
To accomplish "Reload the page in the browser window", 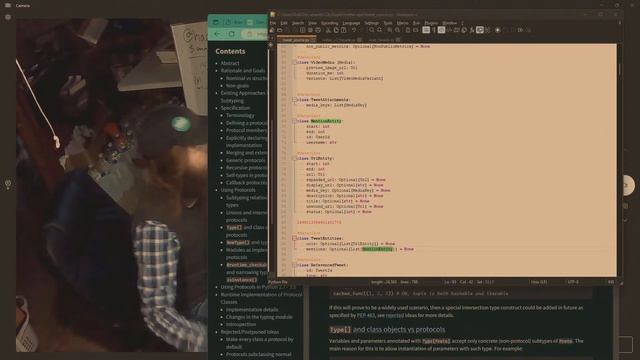I will coord(231,34).
